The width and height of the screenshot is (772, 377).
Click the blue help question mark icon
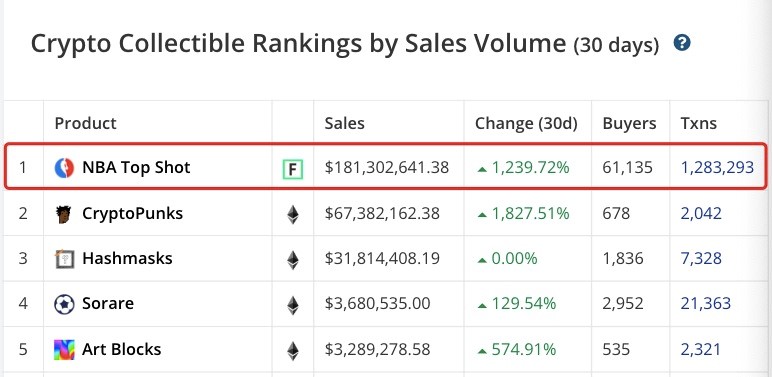[682, 43]
